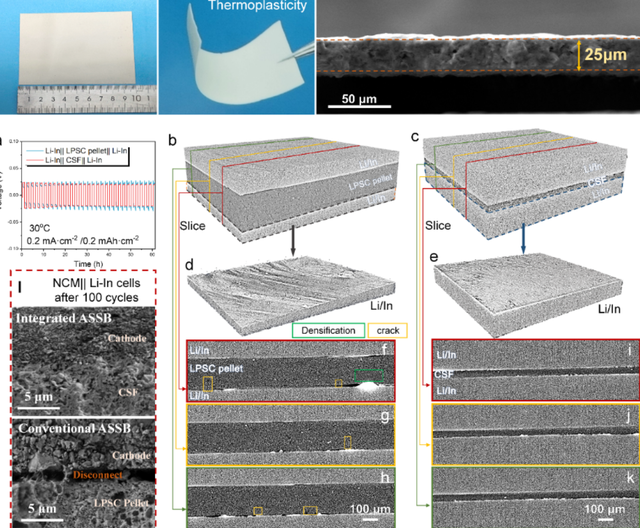Select the 'LPSC pellet' label on 3D block b
This screenshot has width=640, height=528.
[x=370, y=182]
